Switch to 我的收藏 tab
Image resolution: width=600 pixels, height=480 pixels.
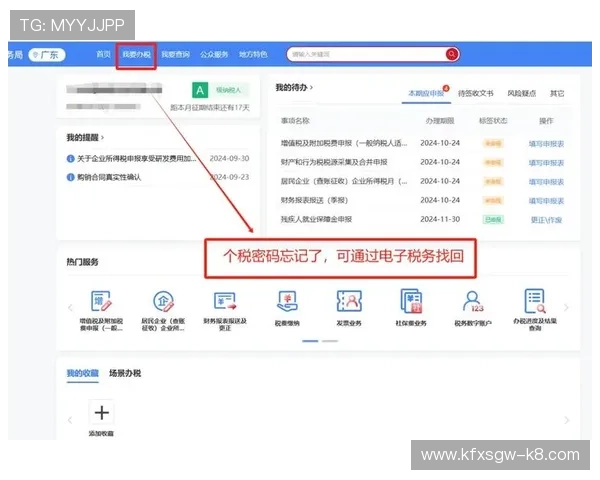point(83,373)
